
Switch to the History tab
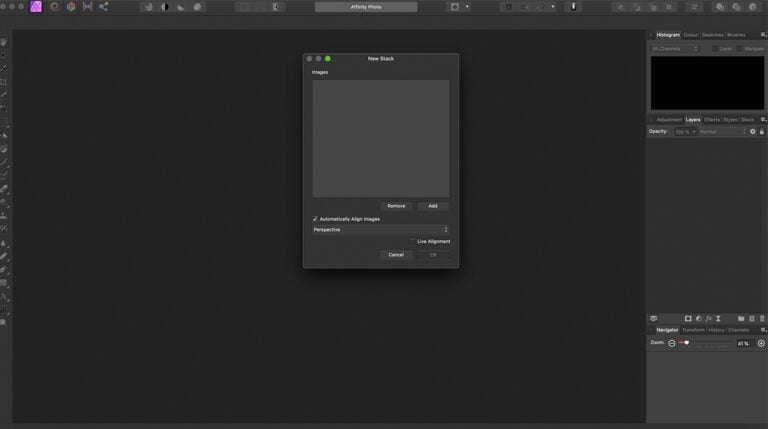tap(716, 330)
